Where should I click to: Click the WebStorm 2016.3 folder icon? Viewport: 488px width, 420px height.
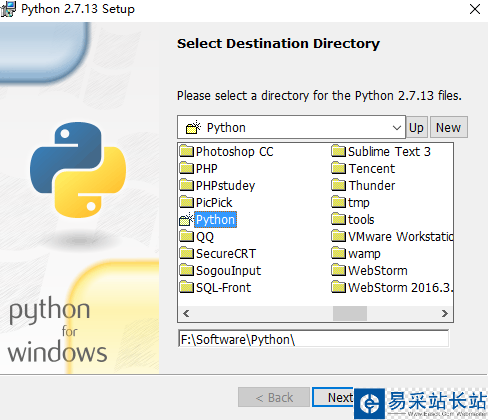(339, 287)
